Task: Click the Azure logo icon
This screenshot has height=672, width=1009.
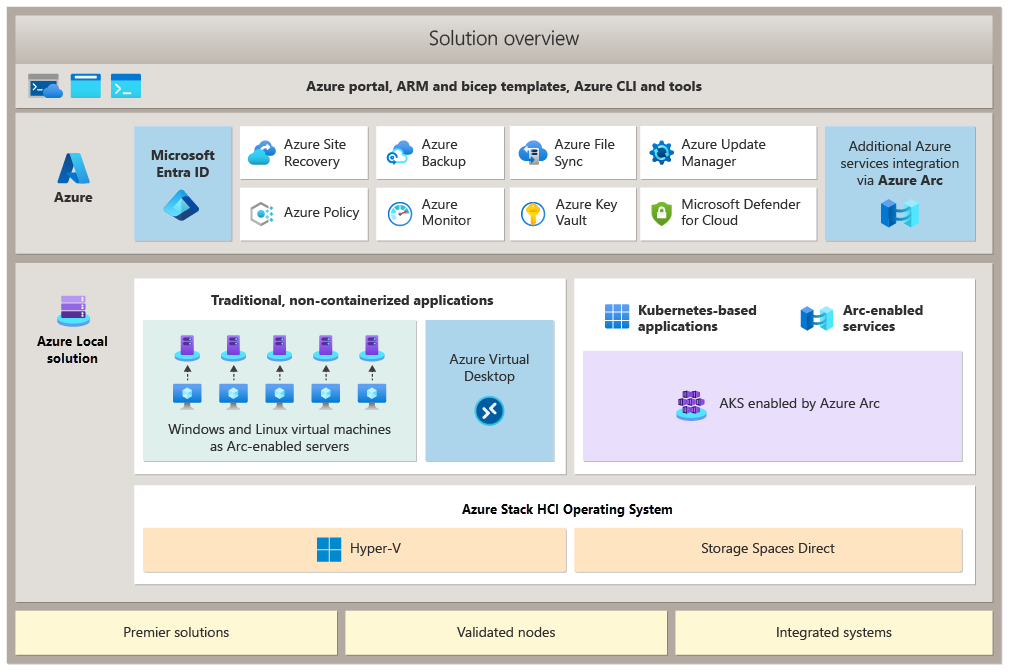Action: coord(73,168)
